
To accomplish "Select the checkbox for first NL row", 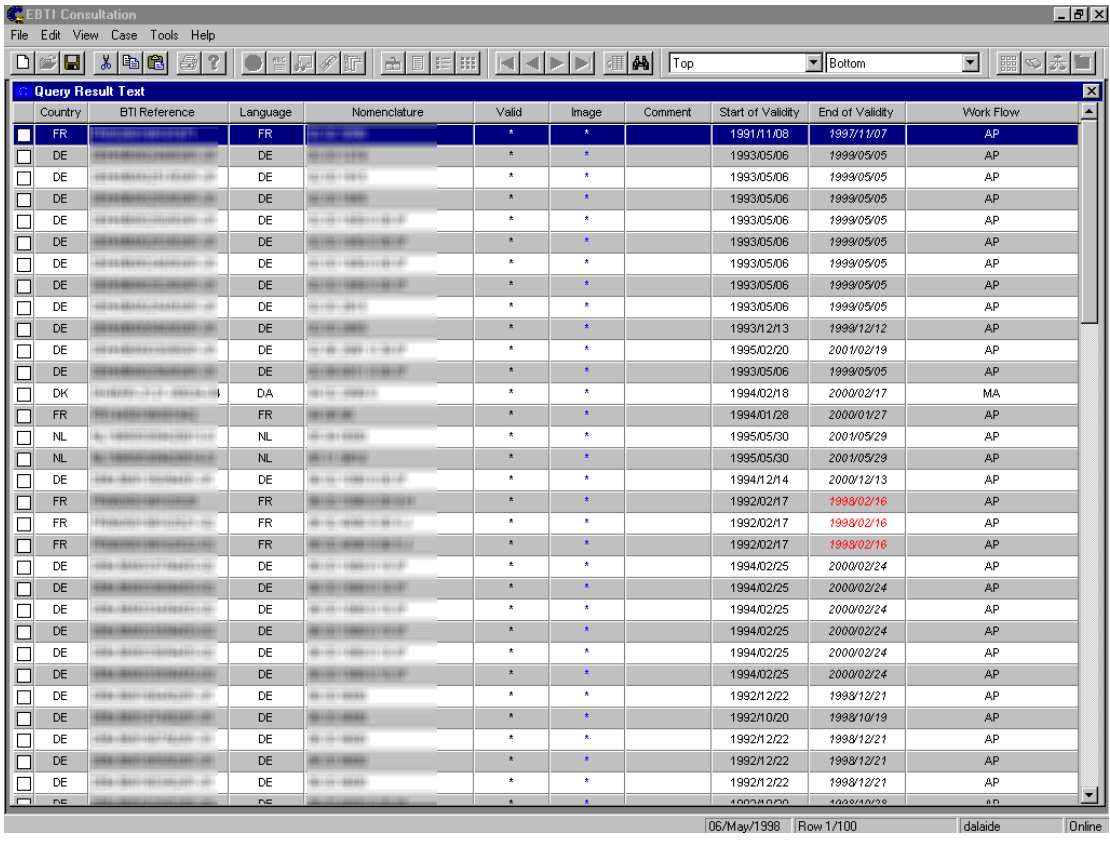I will (24, 437).
